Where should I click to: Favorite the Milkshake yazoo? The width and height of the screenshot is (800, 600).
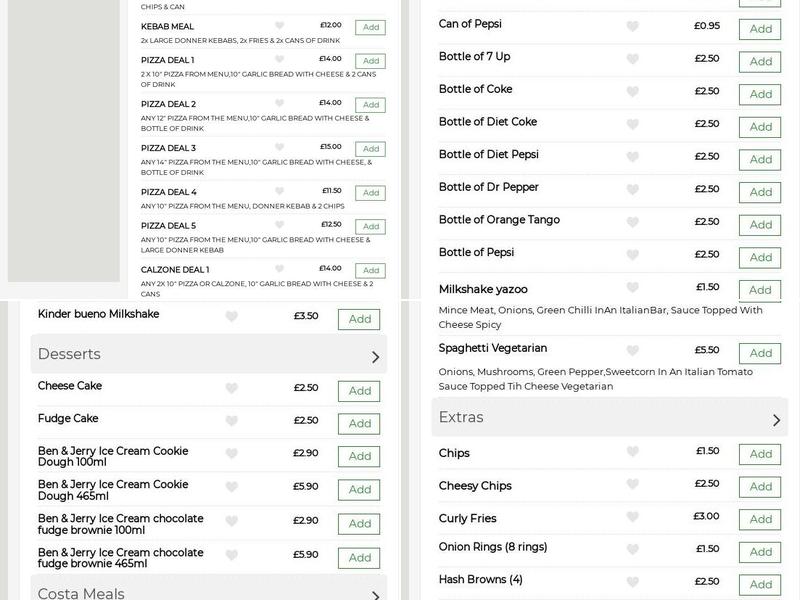633,288
